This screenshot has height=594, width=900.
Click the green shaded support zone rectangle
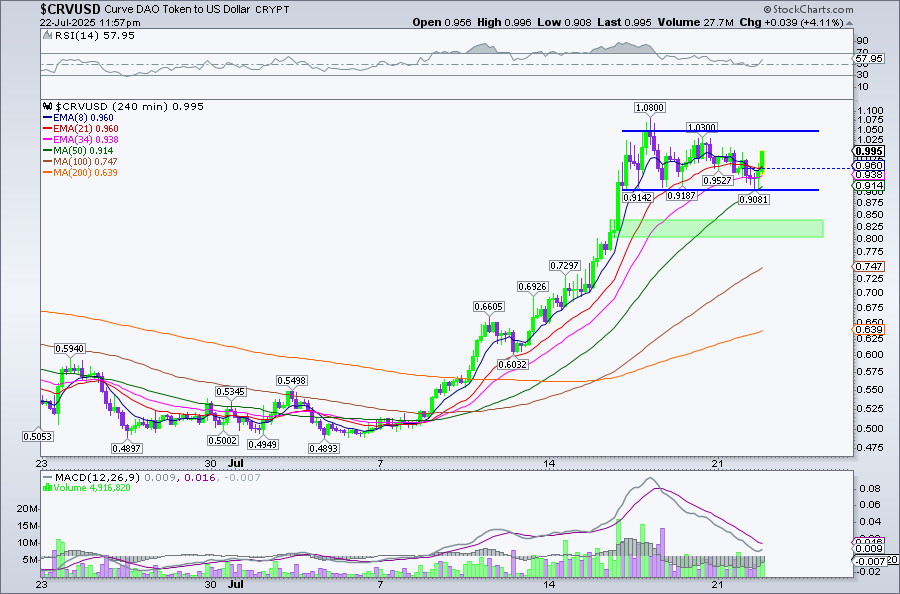(x=721, y=228)
